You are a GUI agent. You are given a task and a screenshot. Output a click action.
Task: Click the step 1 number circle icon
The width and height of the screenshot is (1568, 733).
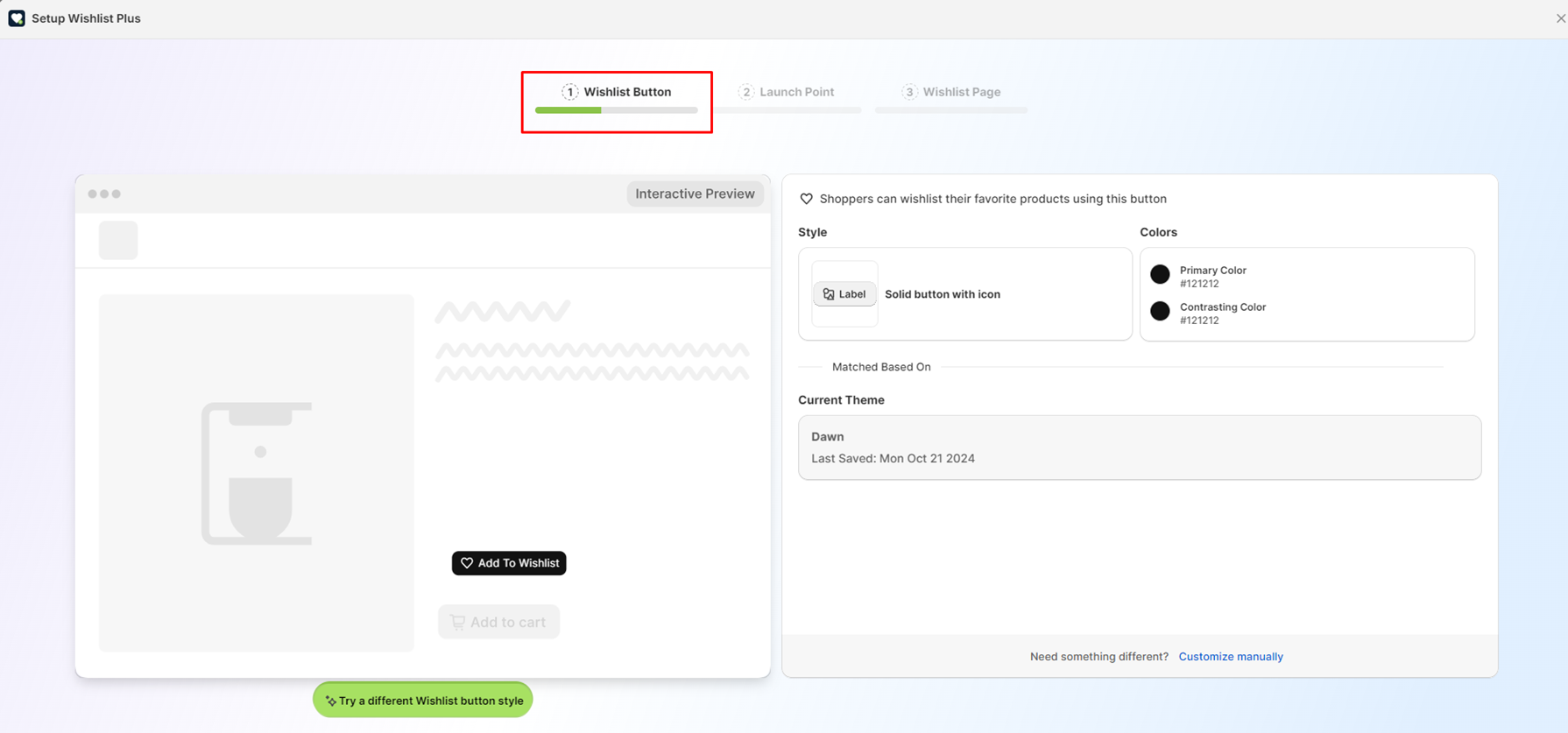tap(569, 92)
